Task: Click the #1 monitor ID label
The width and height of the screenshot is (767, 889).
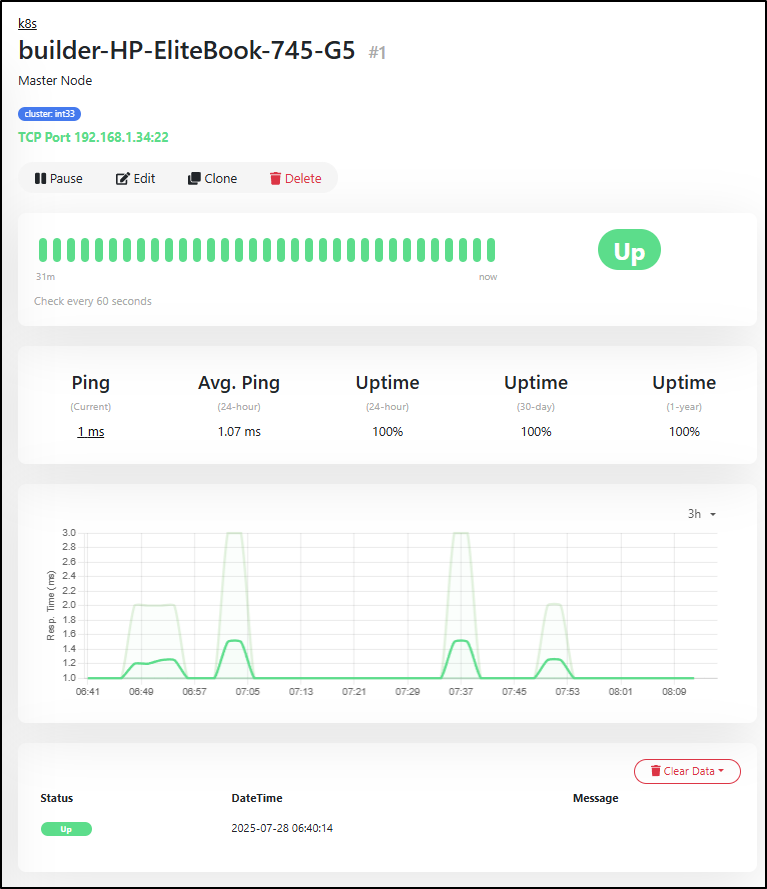Action: 378,53
